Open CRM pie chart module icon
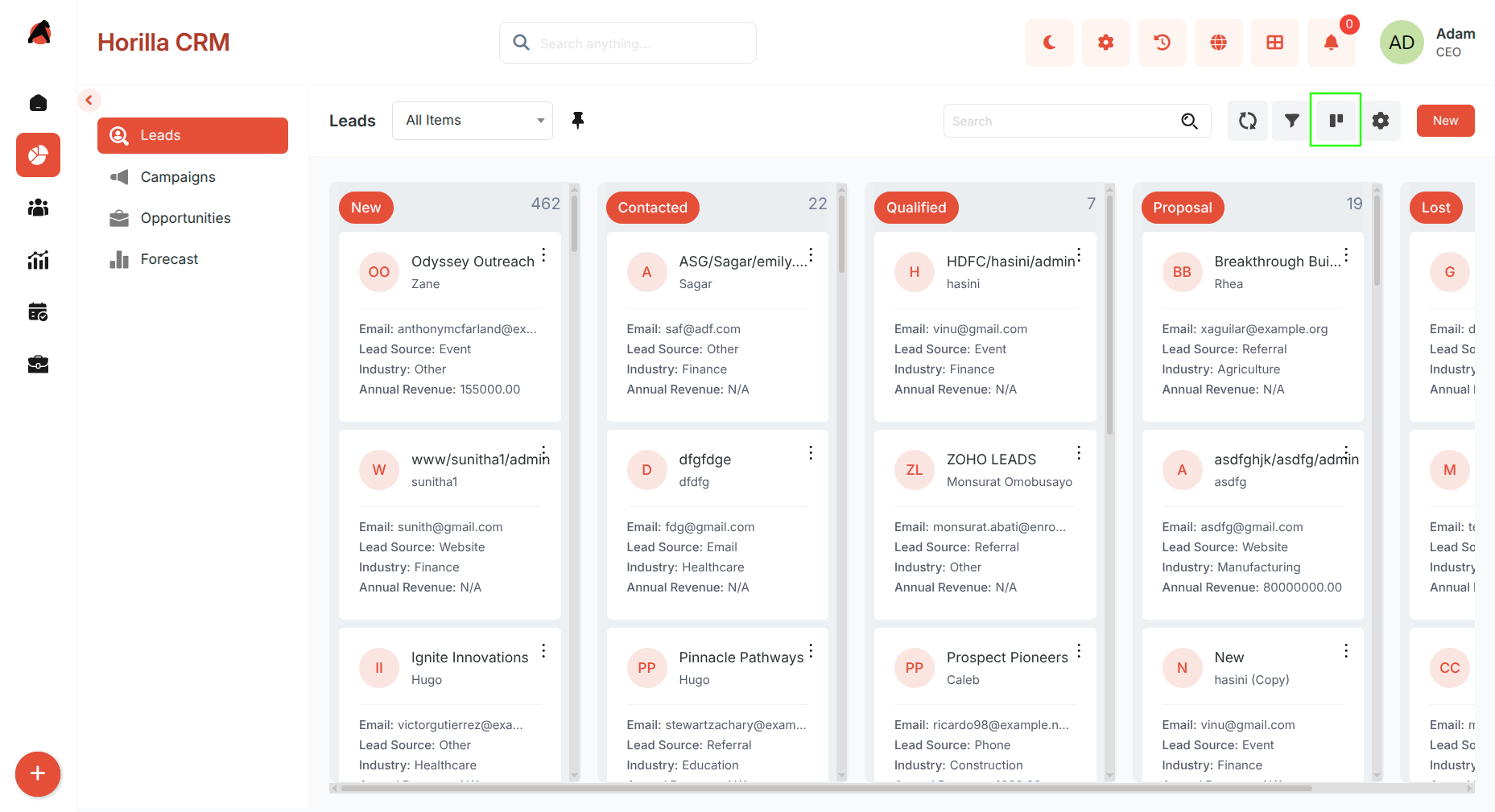 (x=38, y=155)
